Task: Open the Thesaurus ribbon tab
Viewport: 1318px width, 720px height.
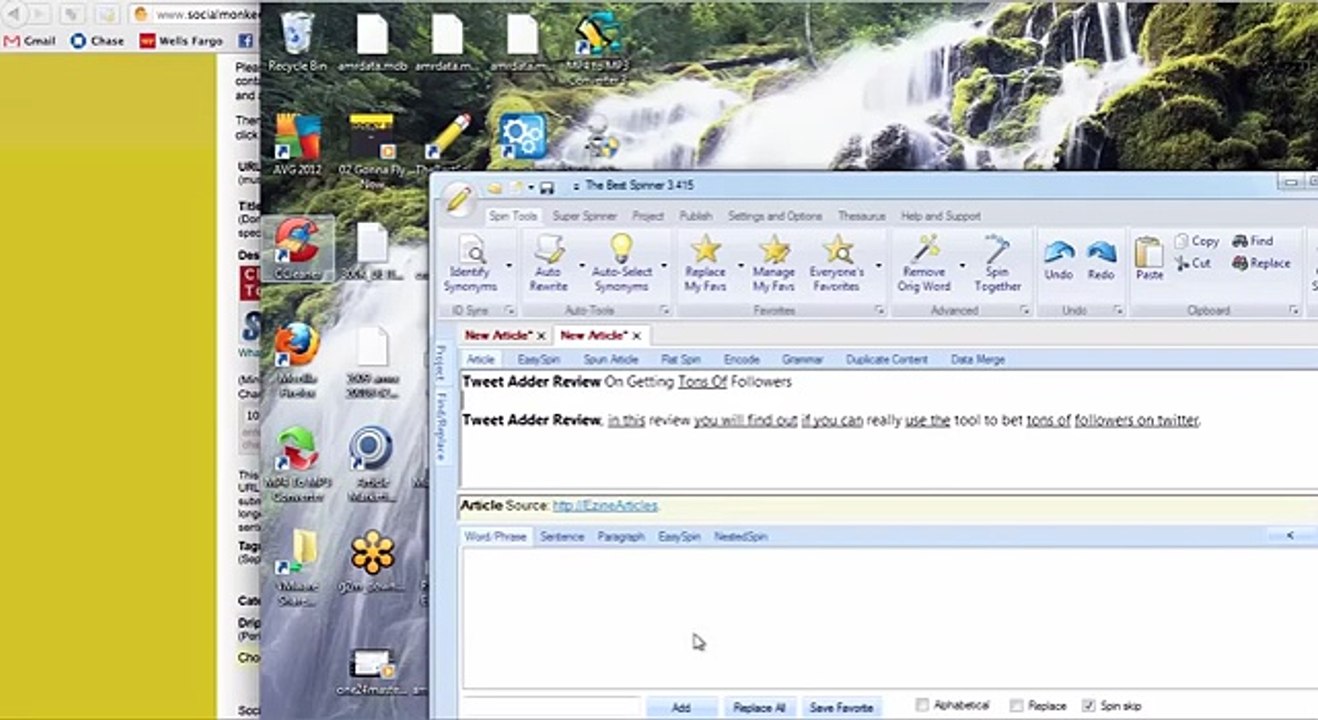Action: 861,216
